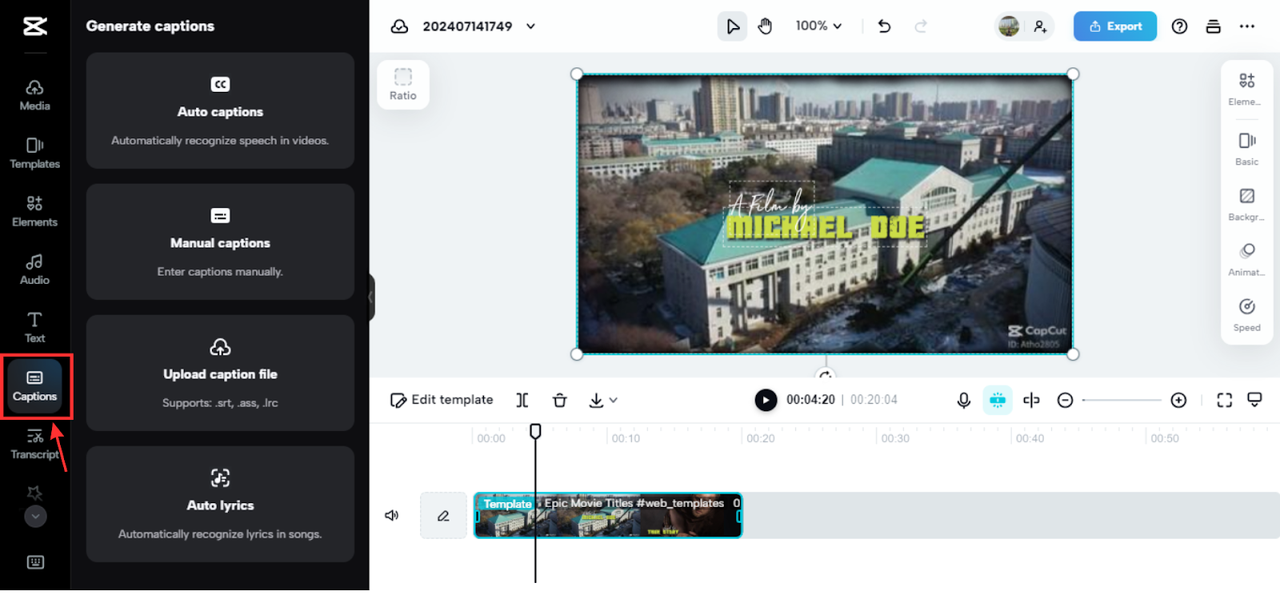The width and height of the screenshot is (1280, 595).
Task: Open right-side Background panel
Action: tap(1246, 204)
